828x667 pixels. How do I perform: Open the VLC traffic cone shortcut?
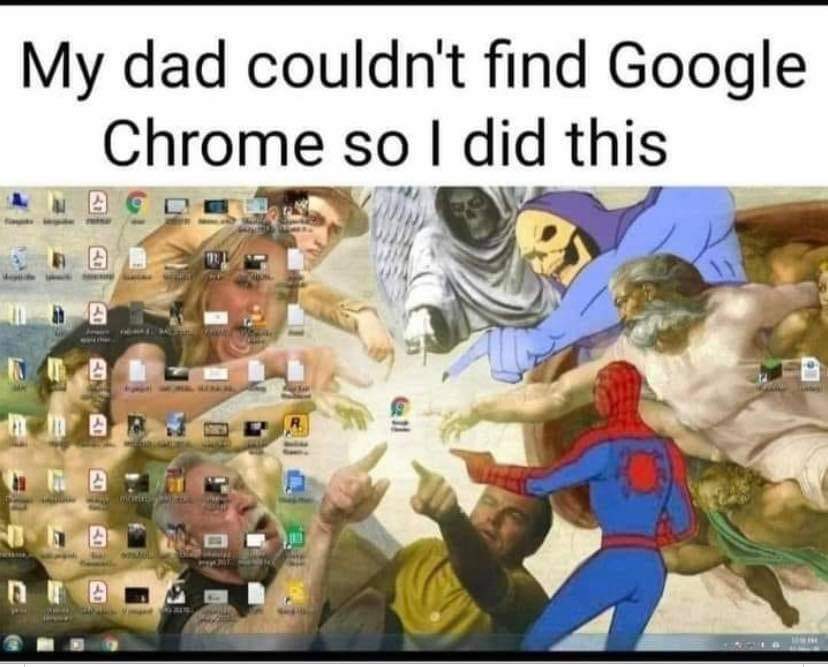pos(257,315)
